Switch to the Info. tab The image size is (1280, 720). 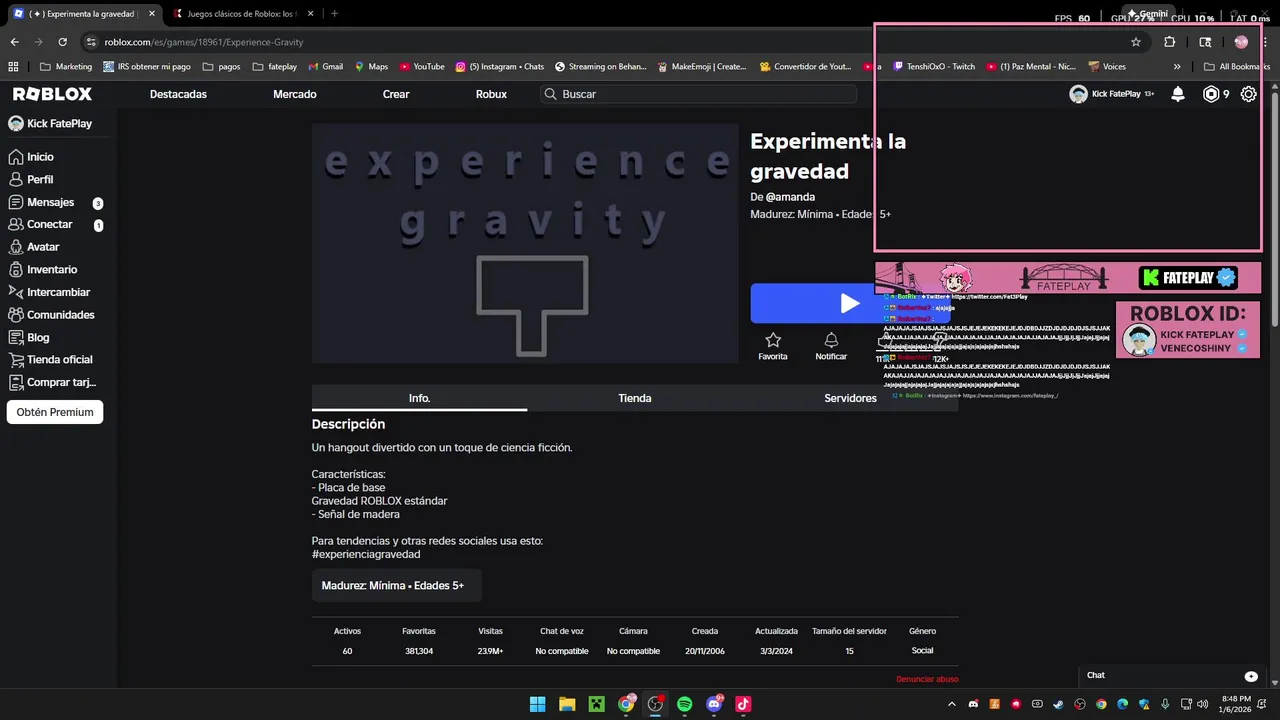click(419, 398)
